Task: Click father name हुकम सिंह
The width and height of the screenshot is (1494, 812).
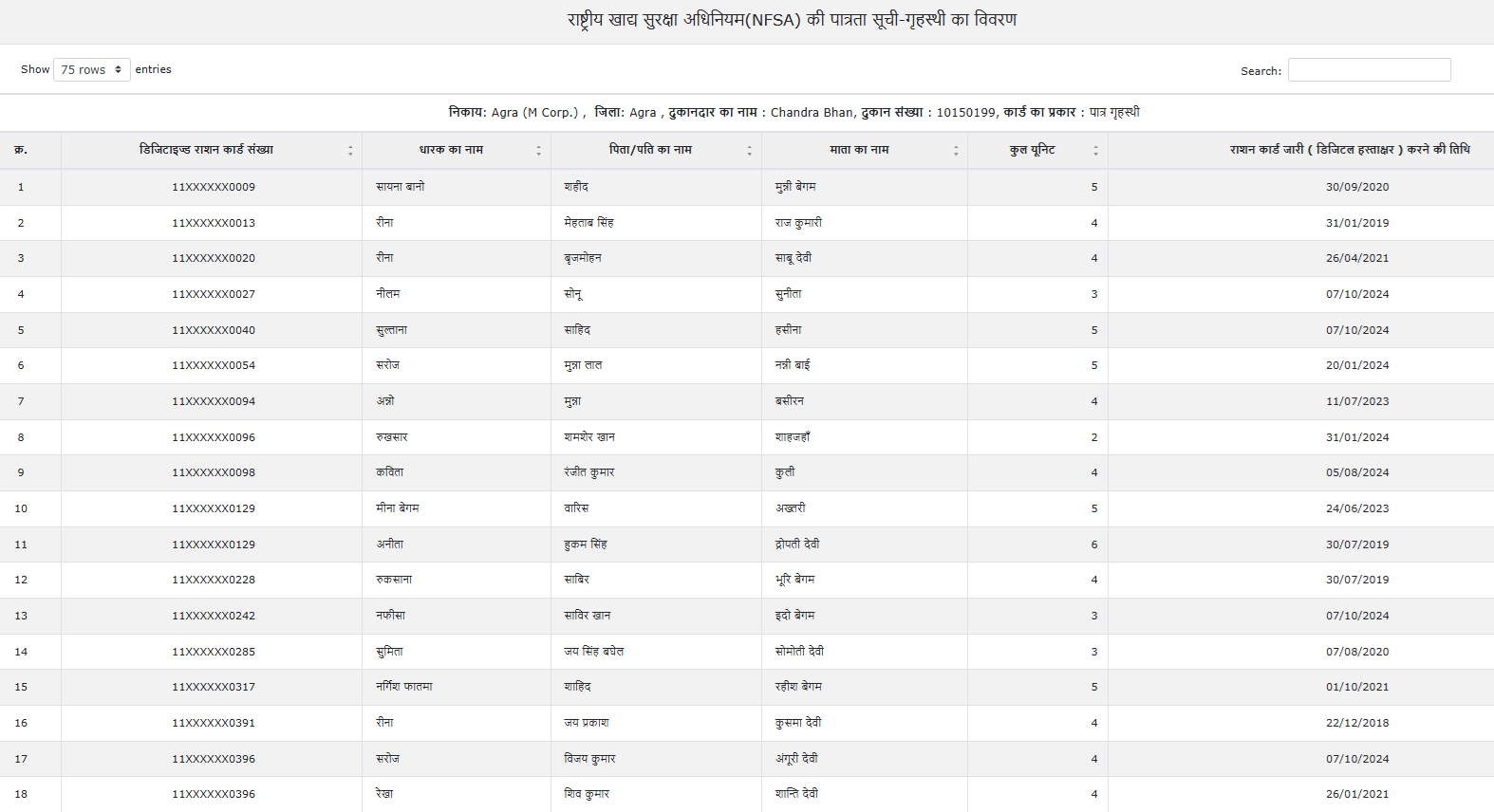Action: (x=586, y=544)
